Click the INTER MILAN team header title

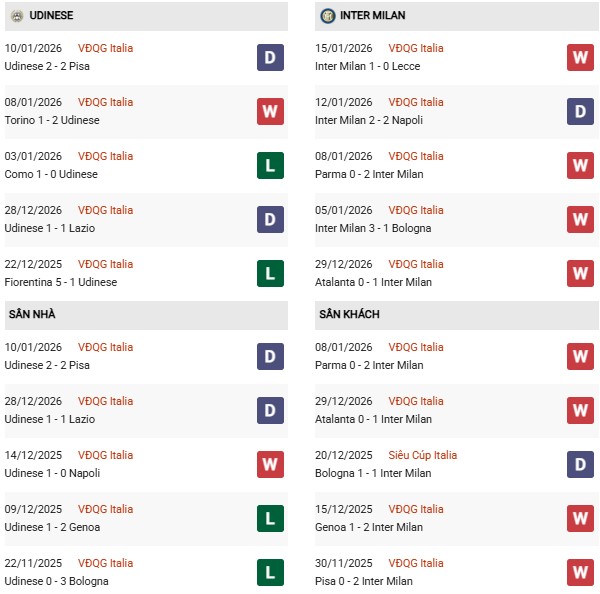373,16
